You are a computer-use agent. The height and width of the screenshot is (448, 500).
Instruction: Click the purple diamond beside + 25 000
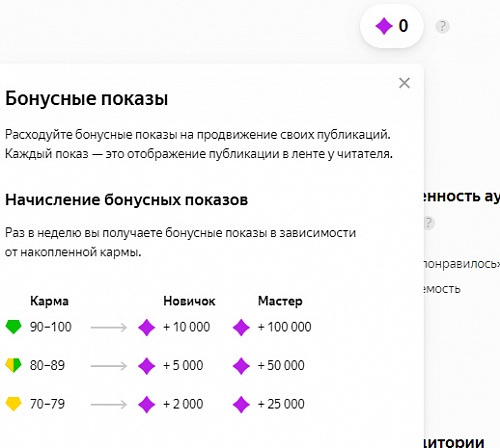click(x=241, y=404)
